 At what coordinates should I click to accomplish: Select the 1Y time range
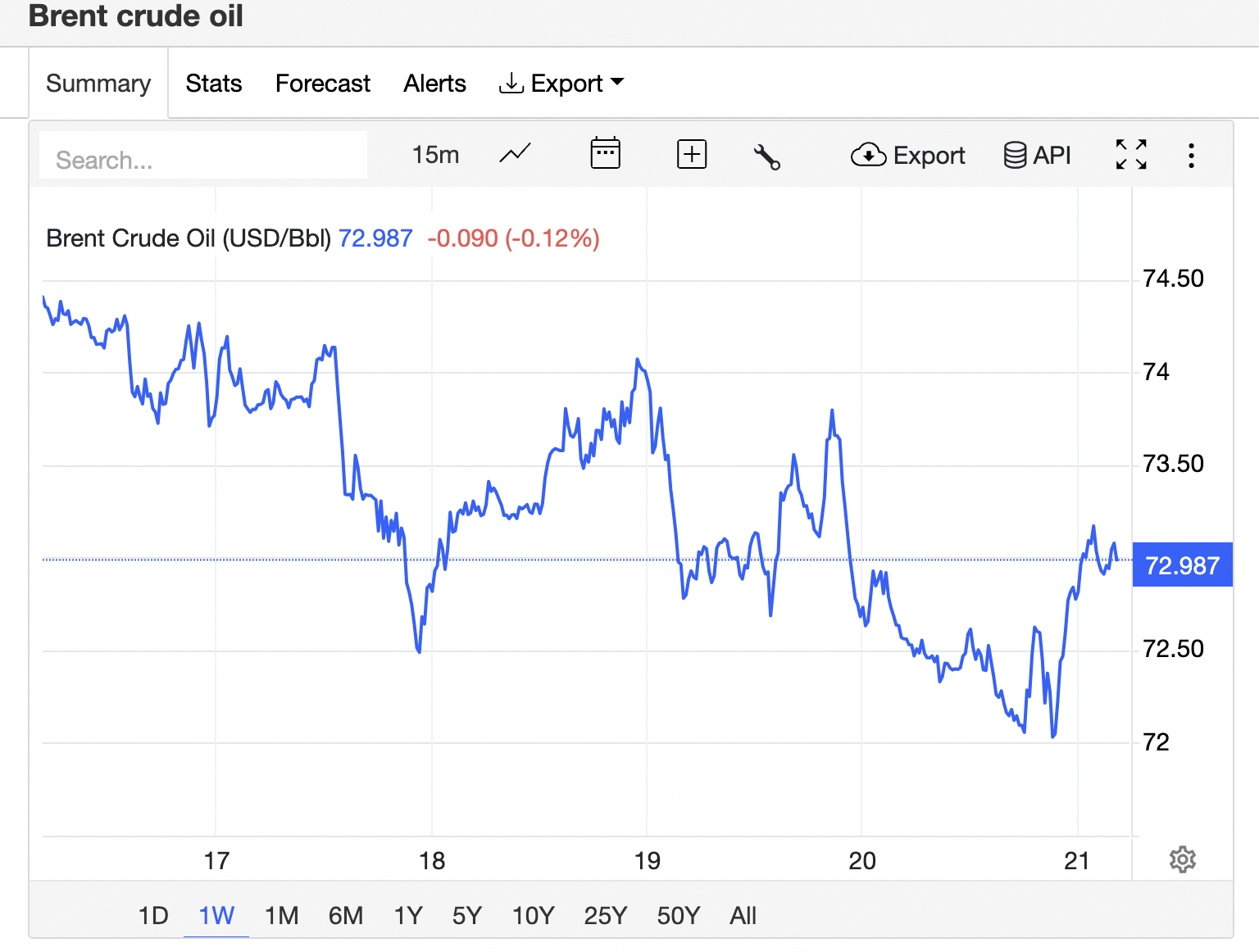(408, 915)
